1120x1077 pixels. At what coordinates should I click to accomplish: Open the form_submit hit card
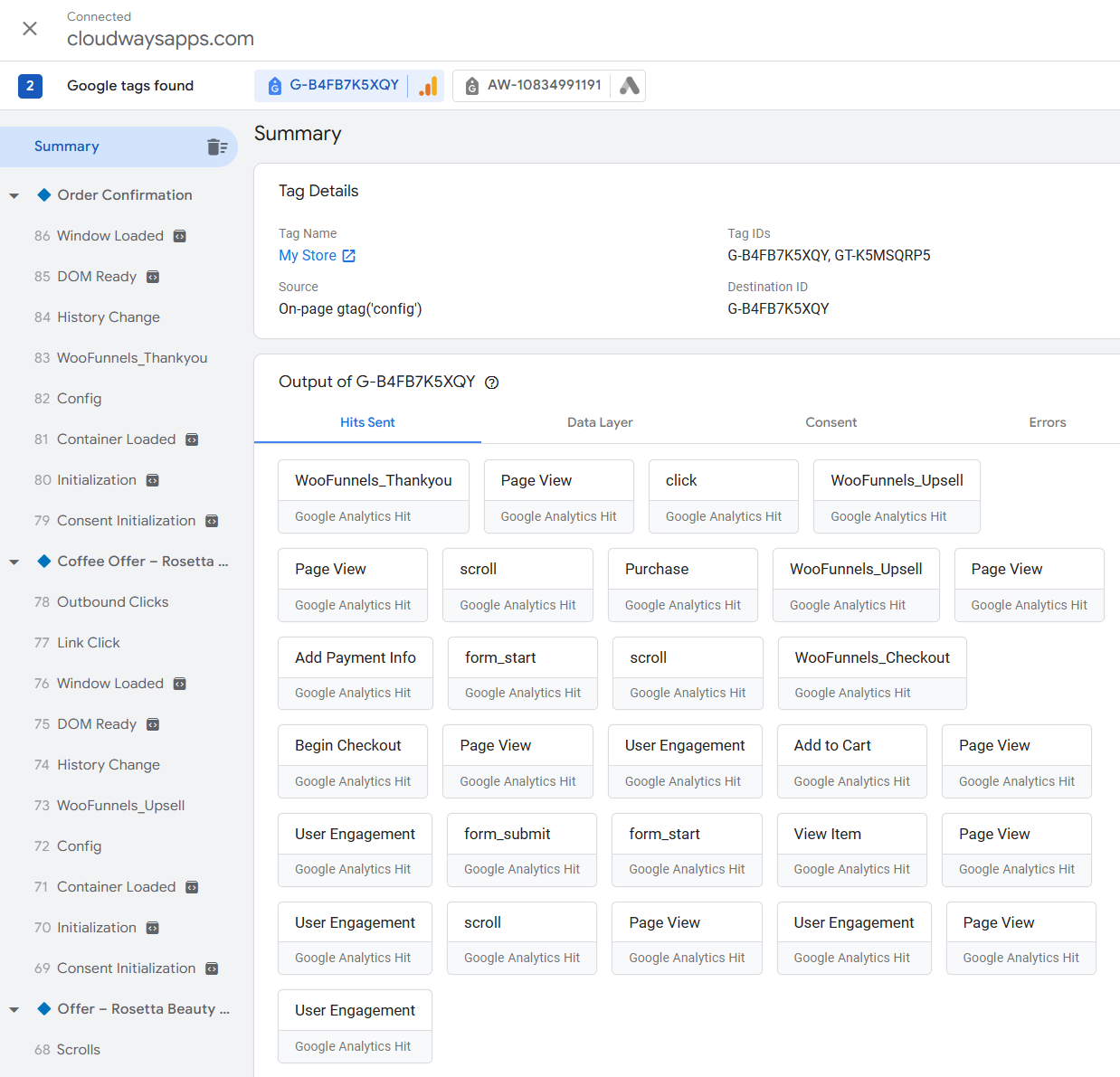click(522, 850)
